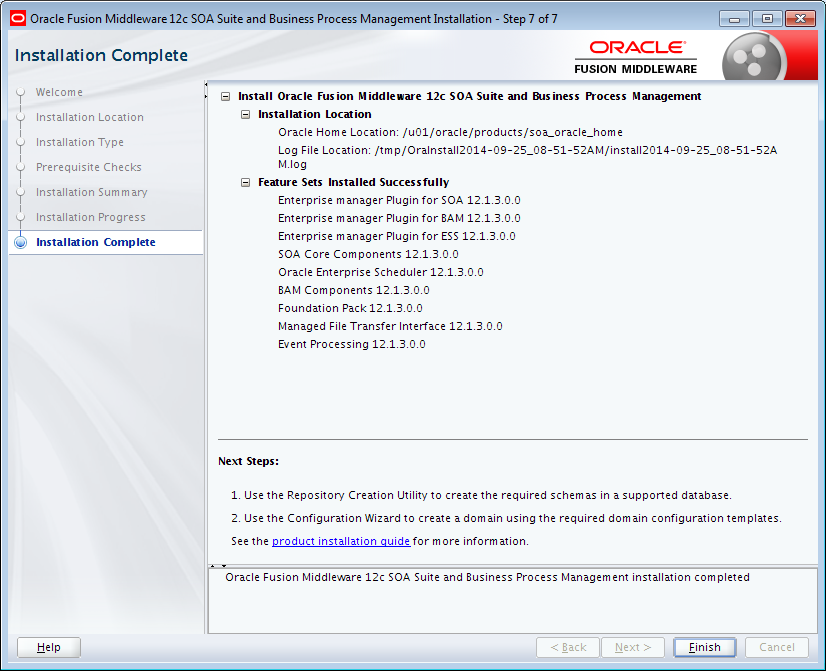Image resolution: width=826 pixels, height=671 pixels.
Task: Click the disabled Next button
Action: point(632,647)
